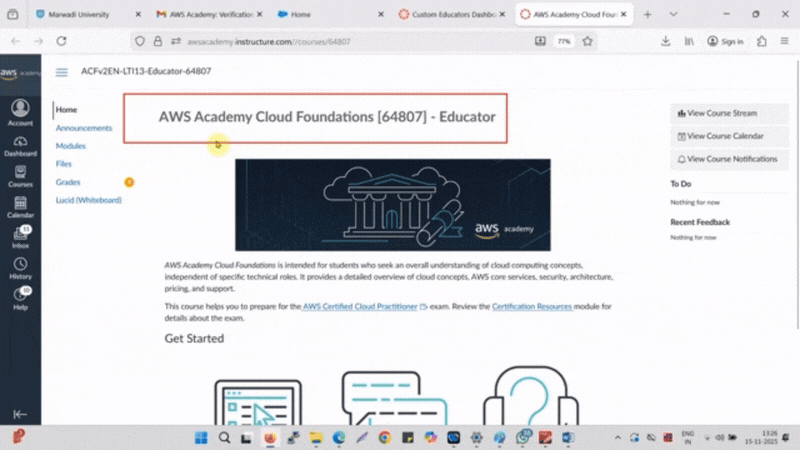Screen dimensions: 800x450
Task: Switch to Custom Educators Dashboard tab
Action: [x=454, y=14]
